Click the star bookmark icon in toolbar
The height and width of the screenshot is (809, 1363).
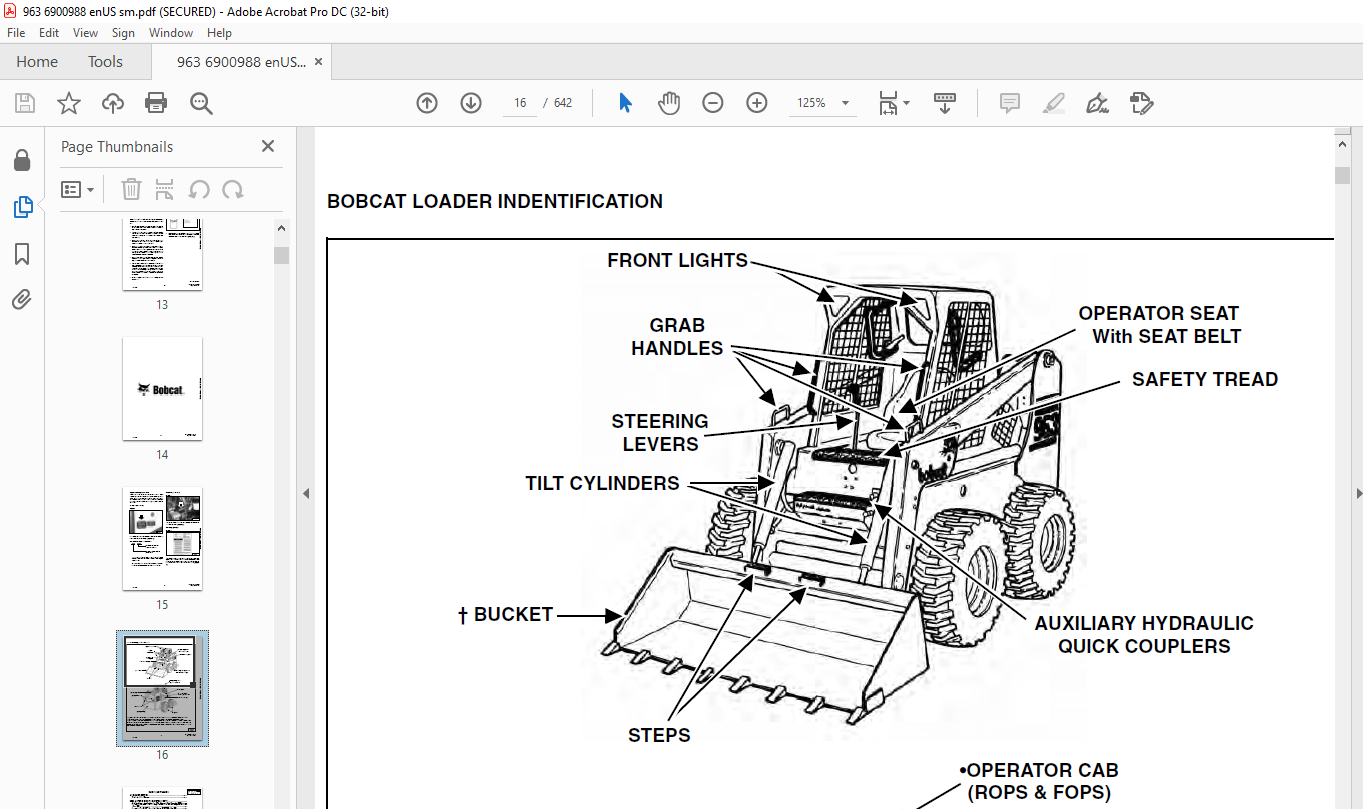(68, 103)
